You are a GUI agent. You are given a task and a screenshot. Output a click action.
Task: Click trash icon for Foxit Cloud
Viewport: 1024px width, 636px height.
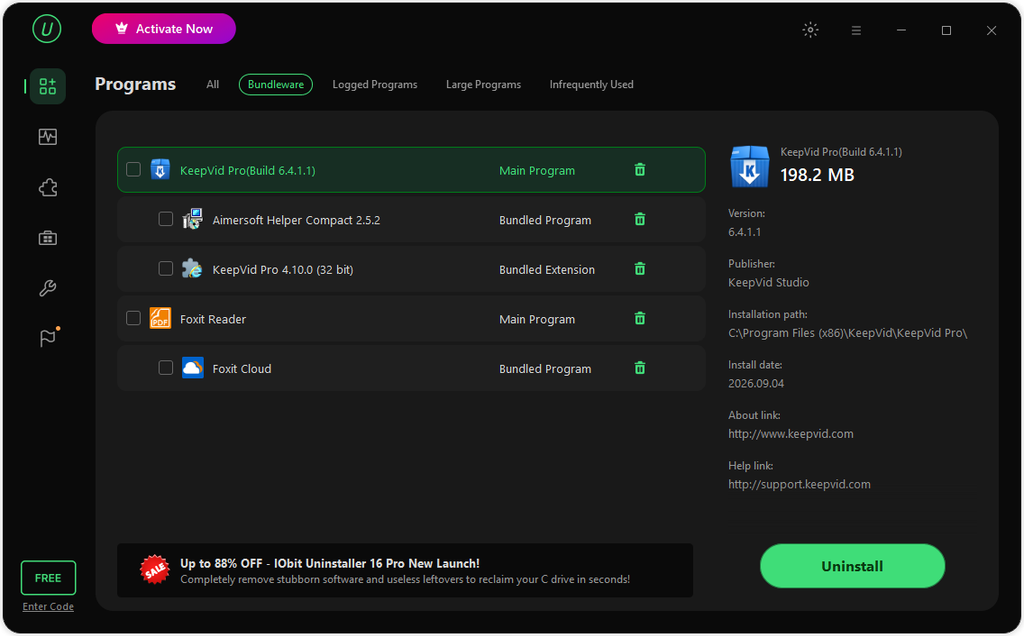[x=640, y=368]
